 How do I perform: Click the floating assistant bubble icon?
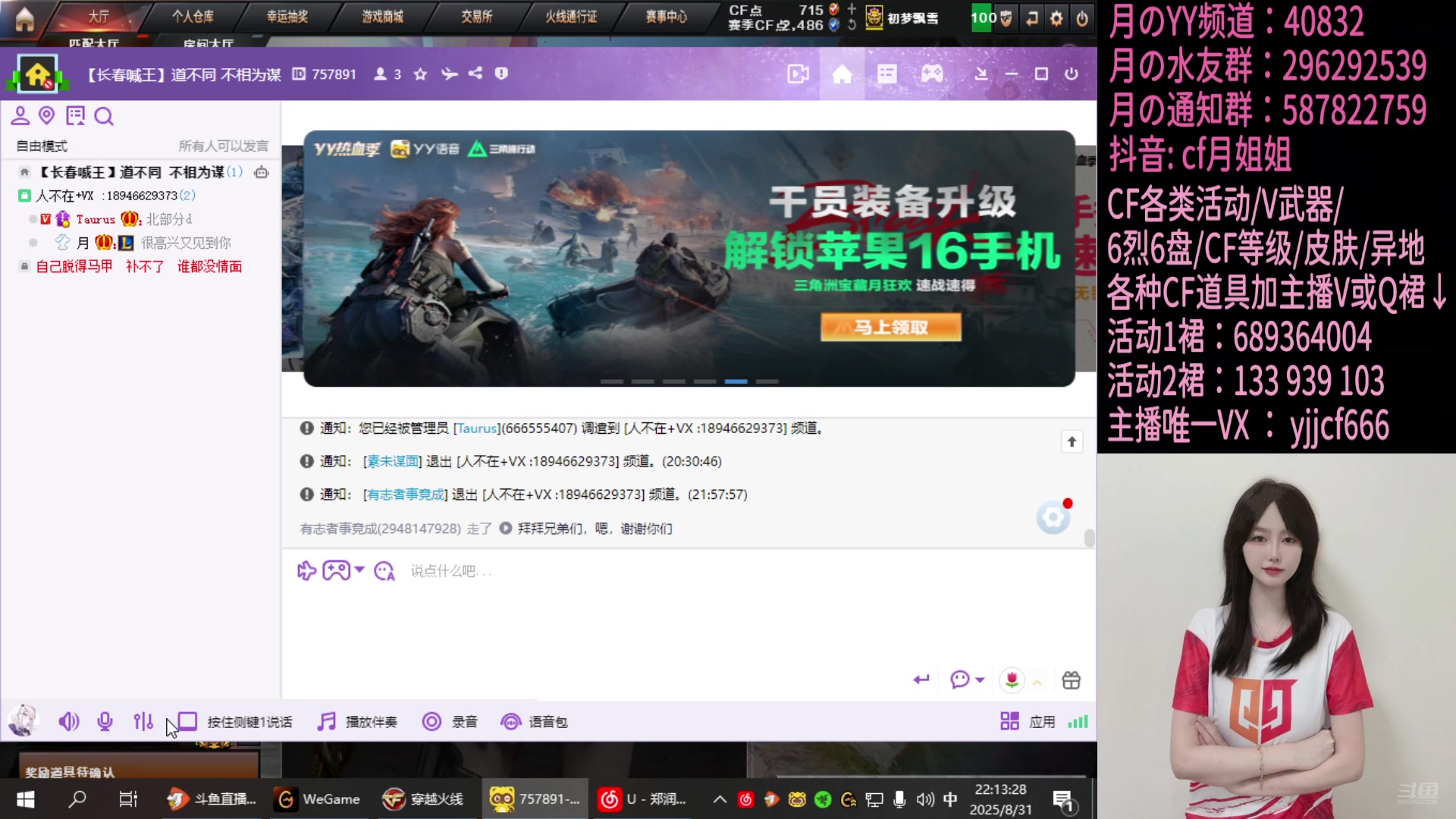tap(1053, 517)
